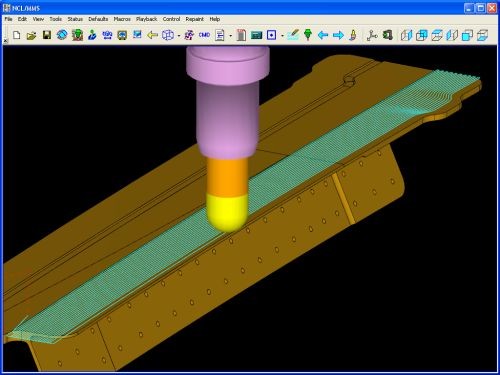
Task: Click the monitor screen icon in olive frame
Action: point(122,35)
